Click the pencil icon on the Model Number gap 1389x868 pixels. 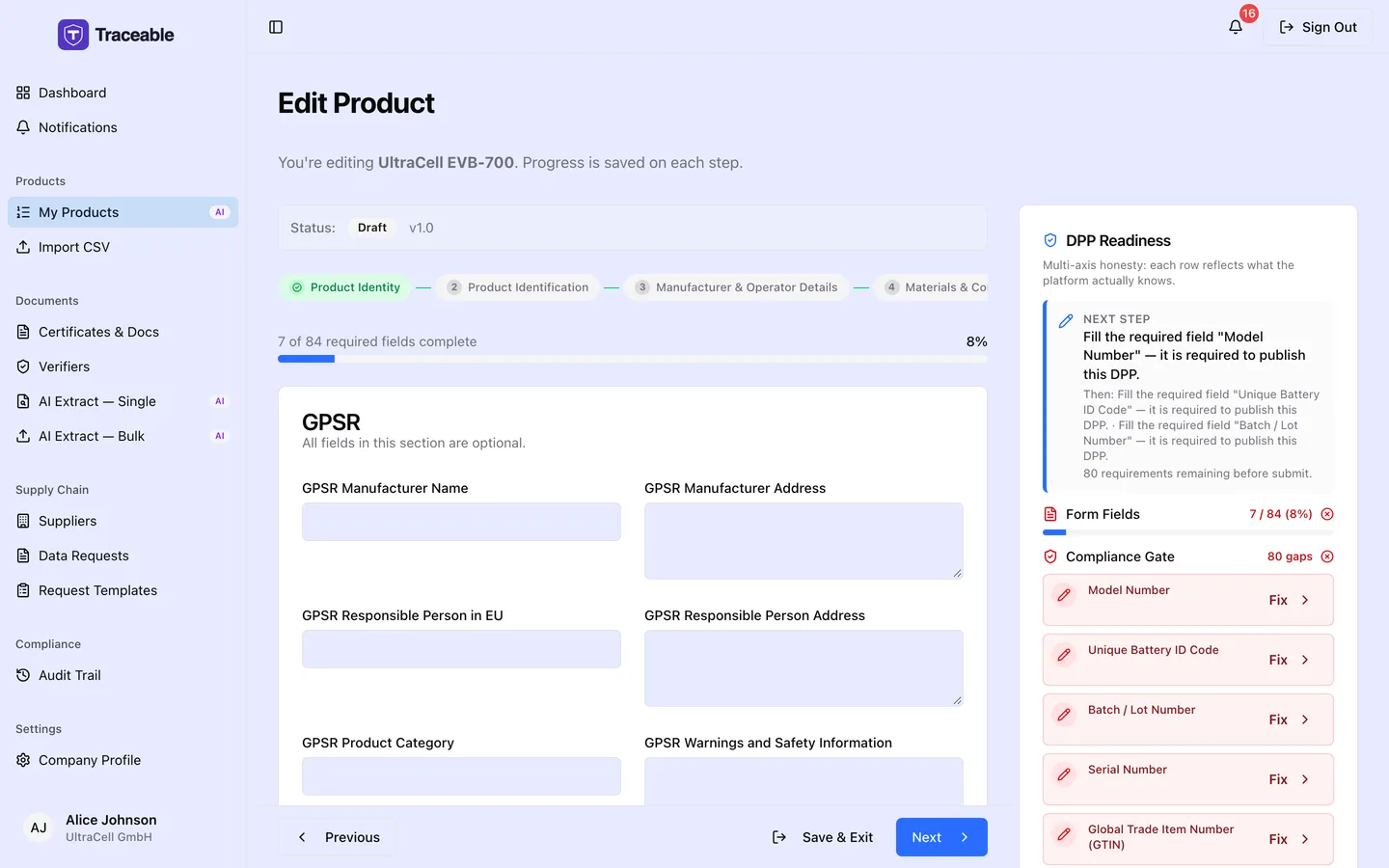[x=1064, y=595]
